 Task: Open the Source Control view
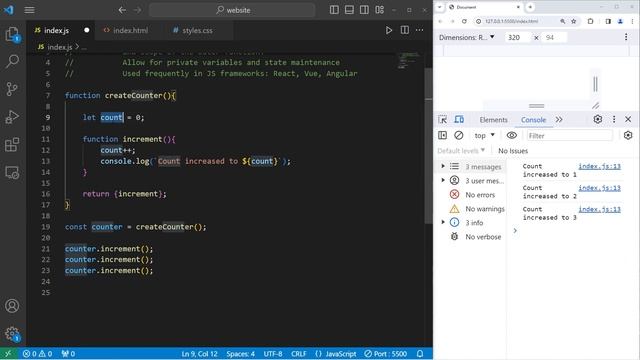click(x=12, y=89)
